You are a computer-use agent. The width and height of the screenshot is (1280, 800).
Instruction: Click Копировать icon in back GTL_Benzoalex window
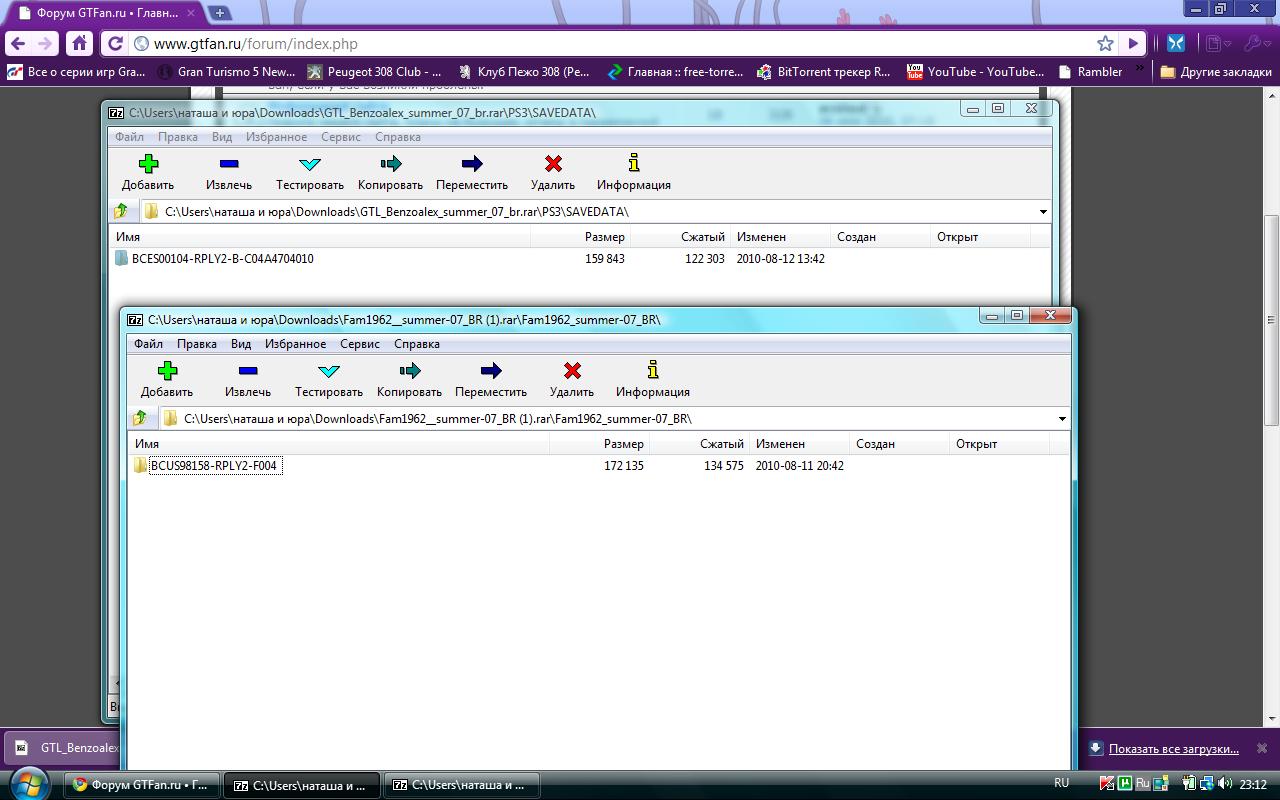(390, 164)
